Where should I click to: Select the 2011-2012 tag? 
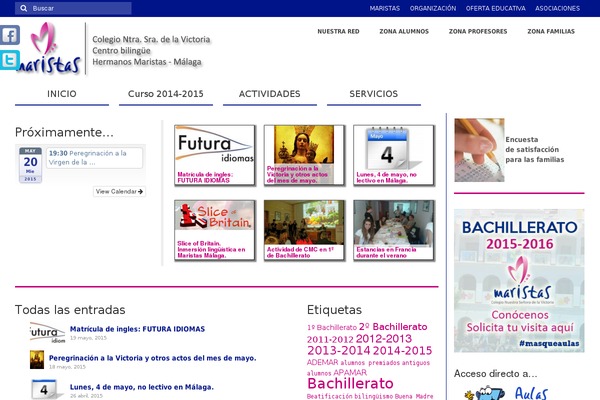pos(330,340)
